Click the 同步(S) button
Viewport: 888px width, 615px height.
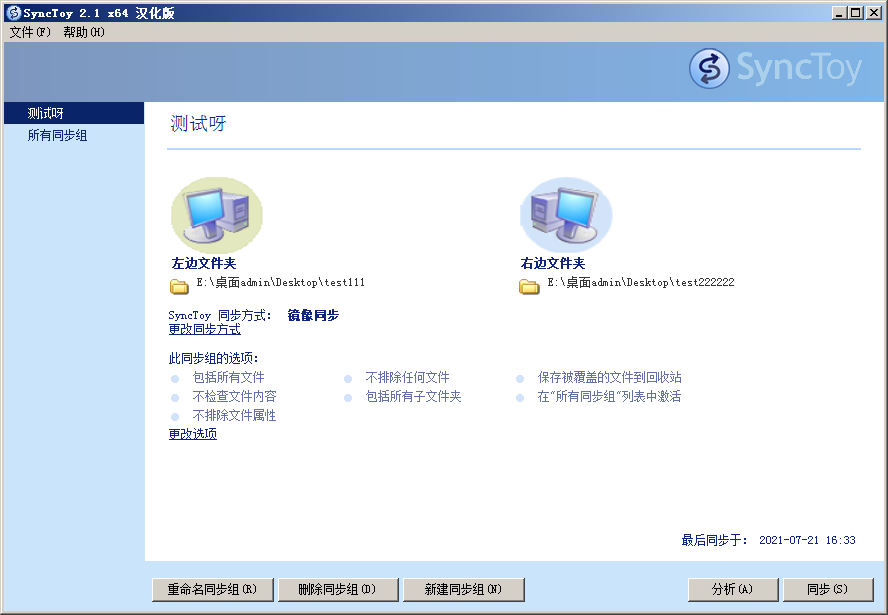(x=828, y=590)
